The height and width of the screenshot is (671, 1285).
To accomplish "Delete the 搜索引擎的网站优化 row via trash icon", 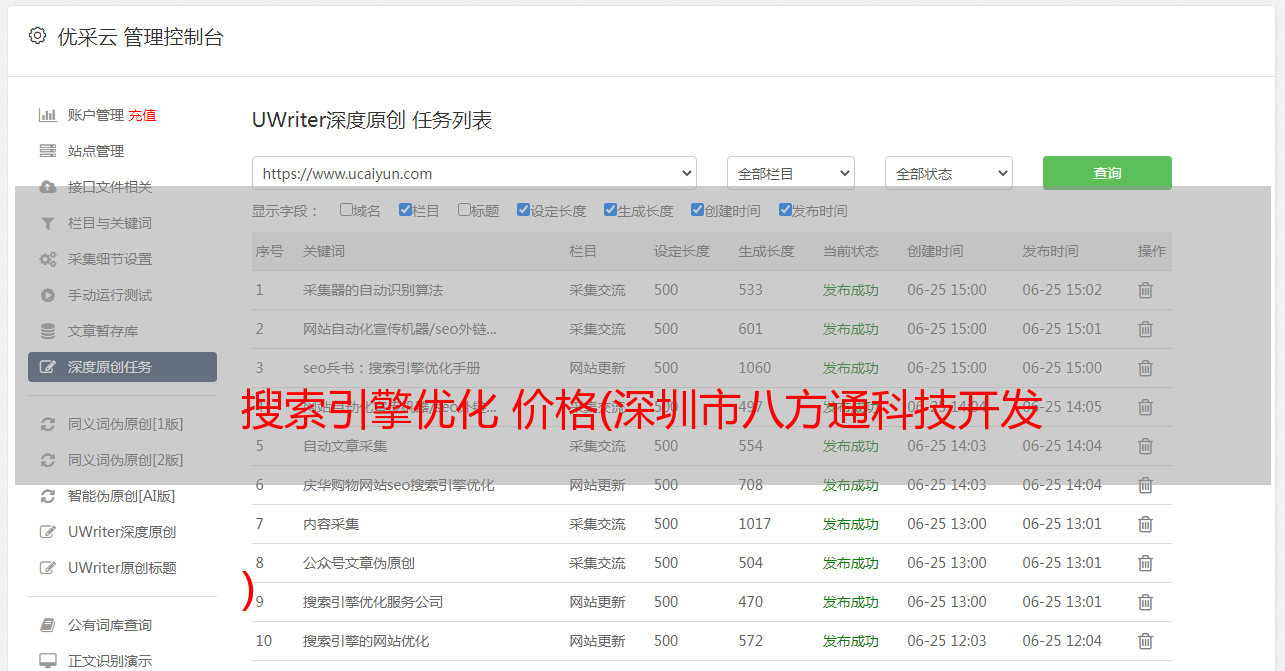I will (1145, 641).
